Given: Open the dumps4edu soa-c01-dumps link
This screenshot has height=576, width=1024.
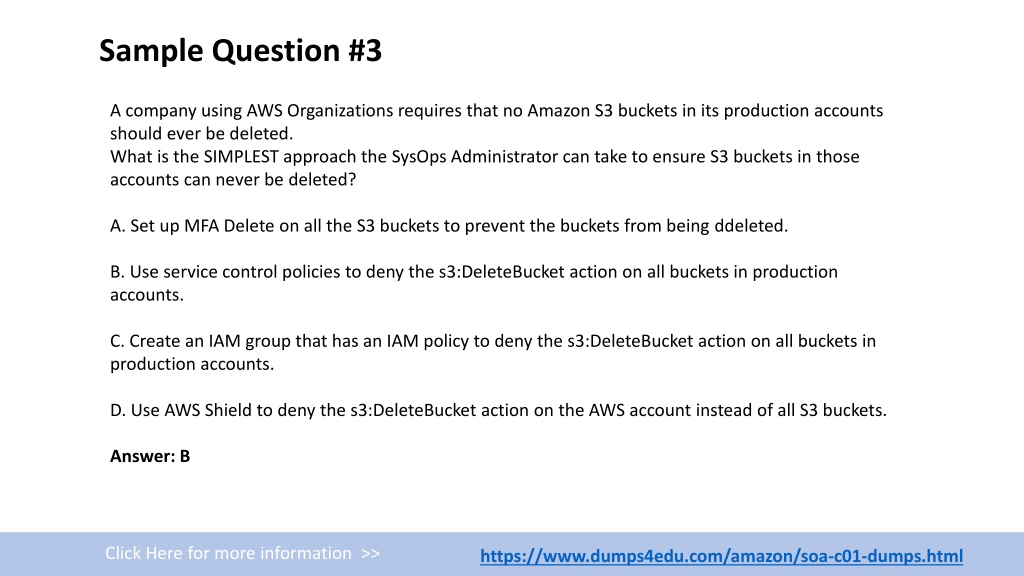Looking at the screenshot, I should coord(721,556).
